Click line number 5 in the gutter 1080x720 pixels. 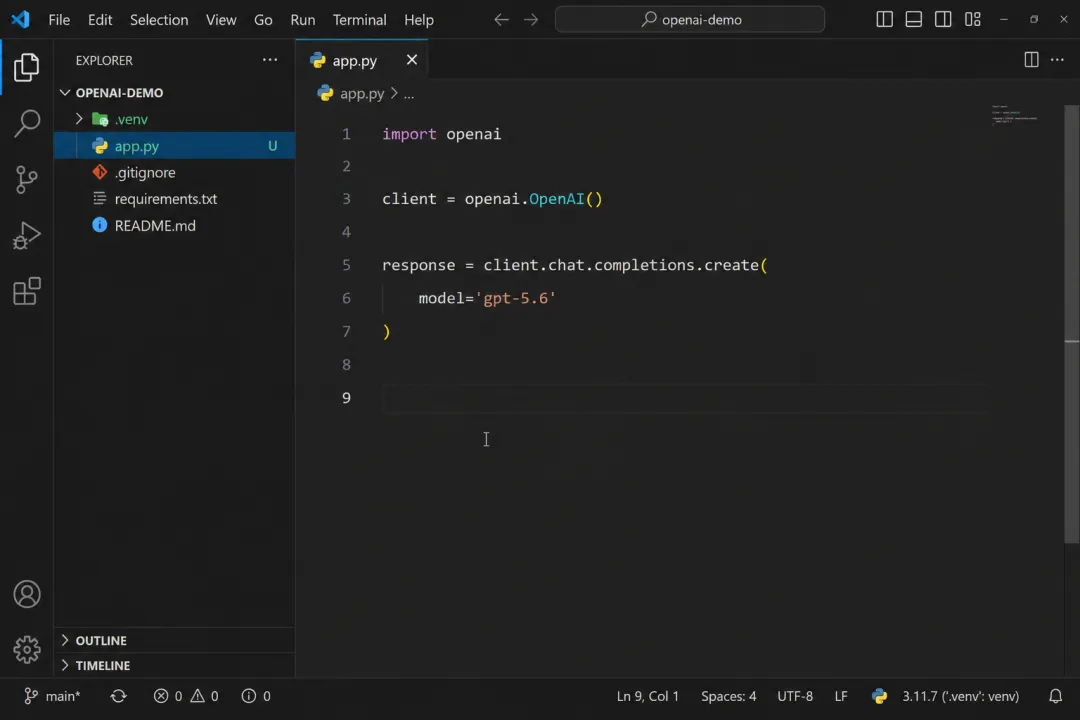[x=346, y=265]
